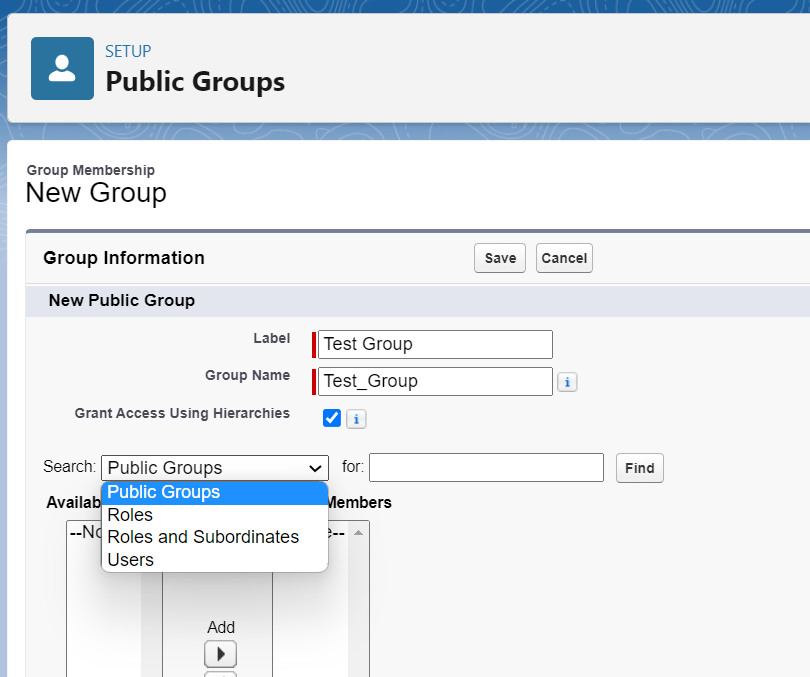The image size is (810, 677).
Task: Click the Add arrow button
Action: [x=221, y=654]
